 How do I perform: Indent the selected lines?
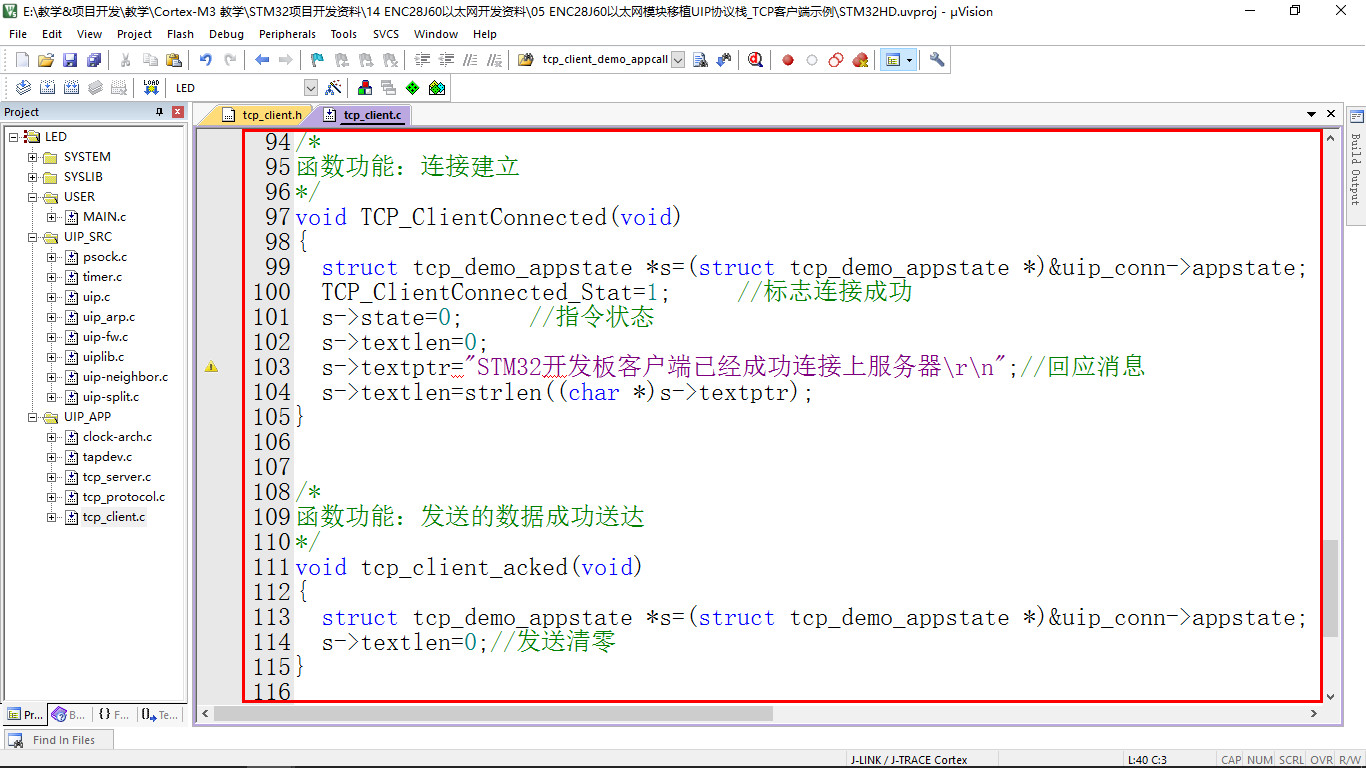pos(422,60)
